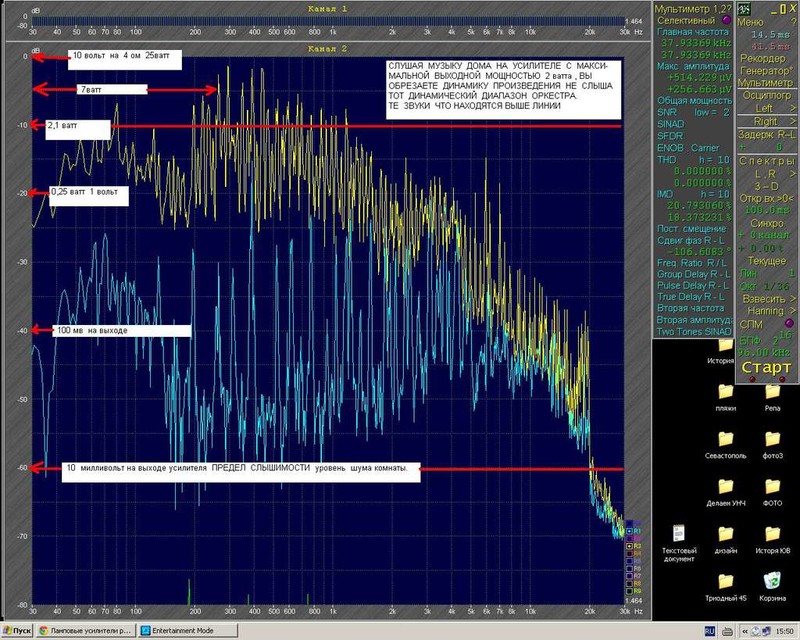Viewport: 800px width, 640px height.
Task: Click the Пуск start button
Action: click(17, 631)
